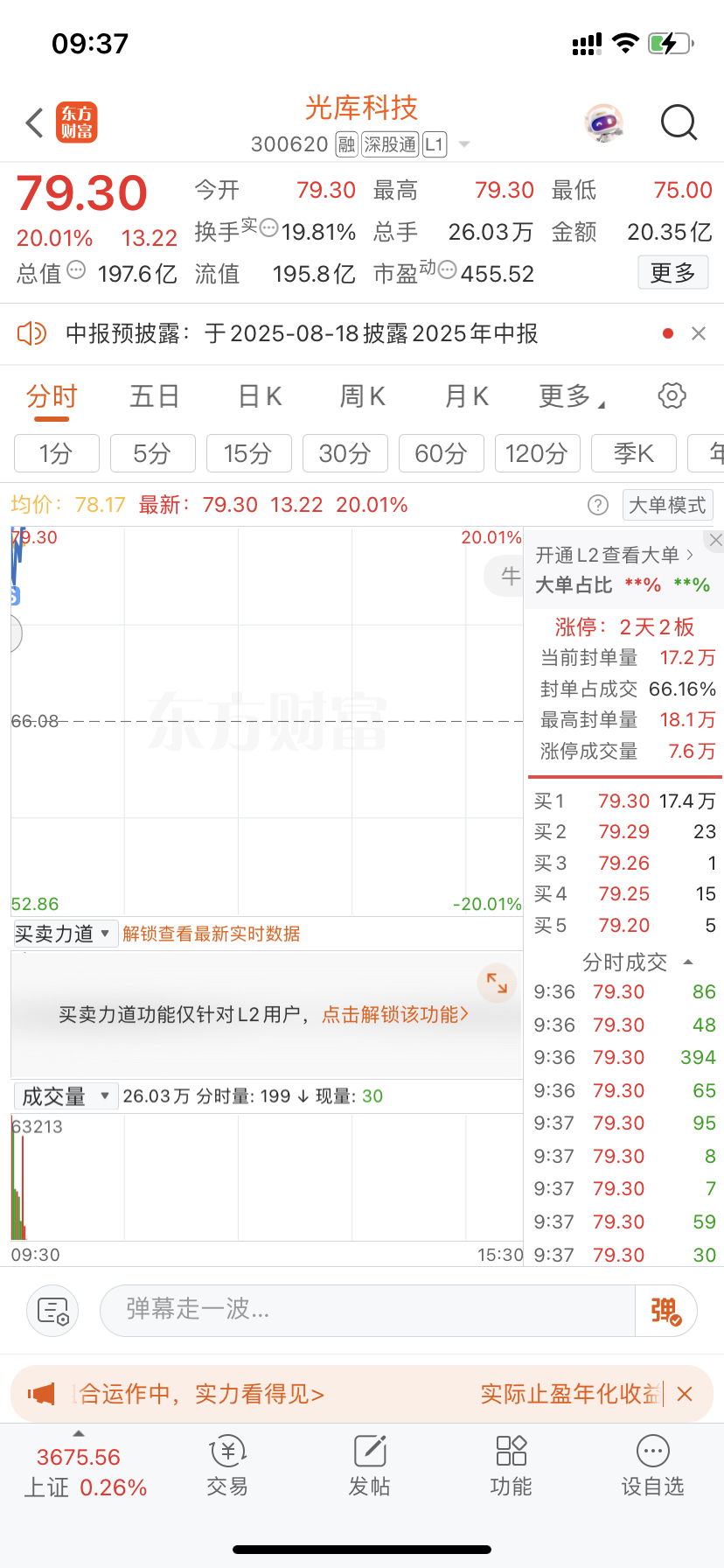Collapse the 分时成交 list arrow
The width and height of the screenshot is (724, 1568).
tap(688, 962)
